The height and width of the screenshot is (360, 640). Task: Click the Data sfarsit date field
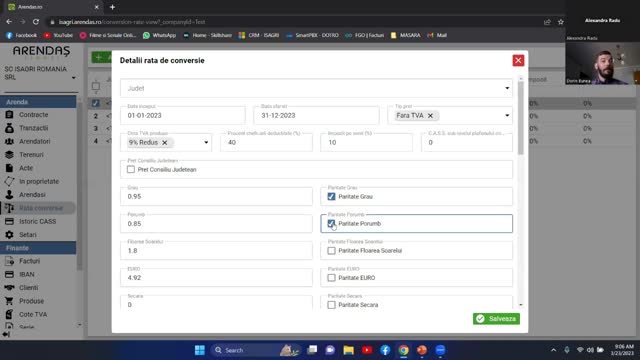316,116
